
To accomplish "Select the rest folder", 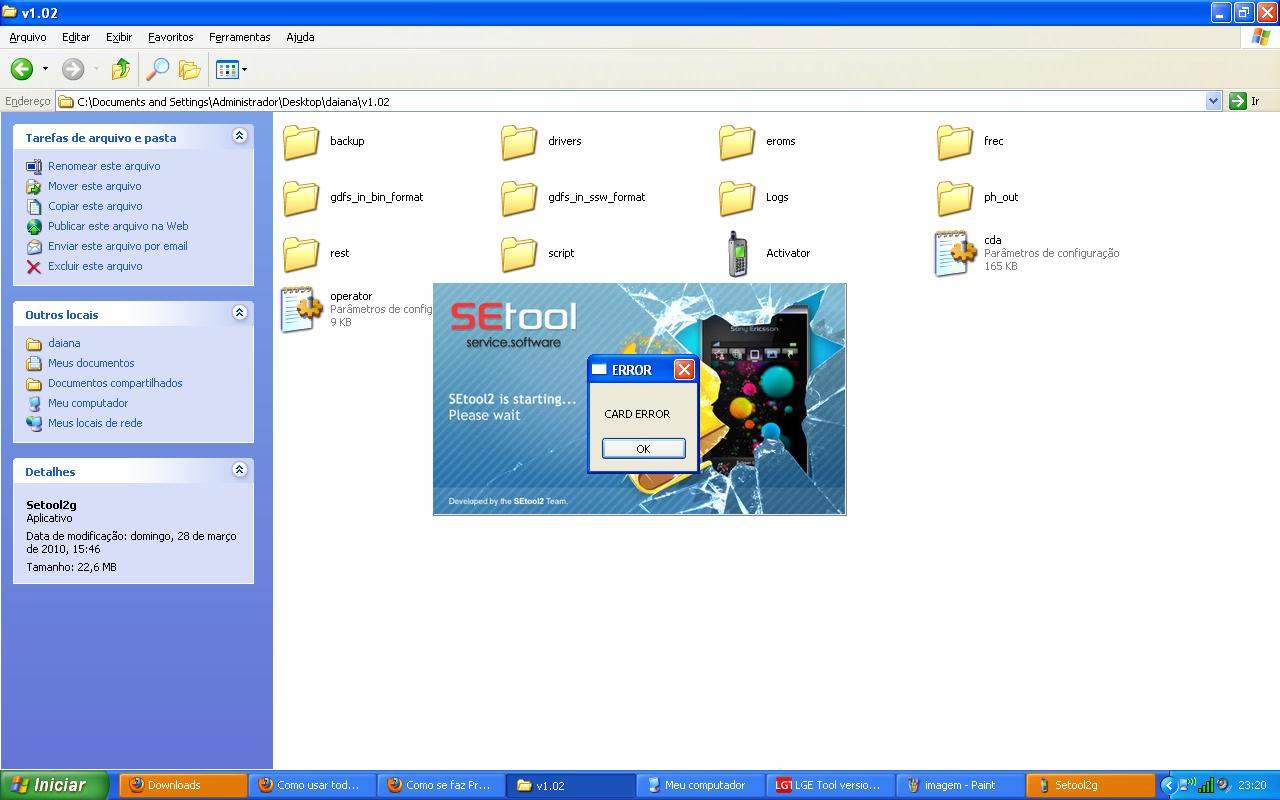I will pos(316,254).
